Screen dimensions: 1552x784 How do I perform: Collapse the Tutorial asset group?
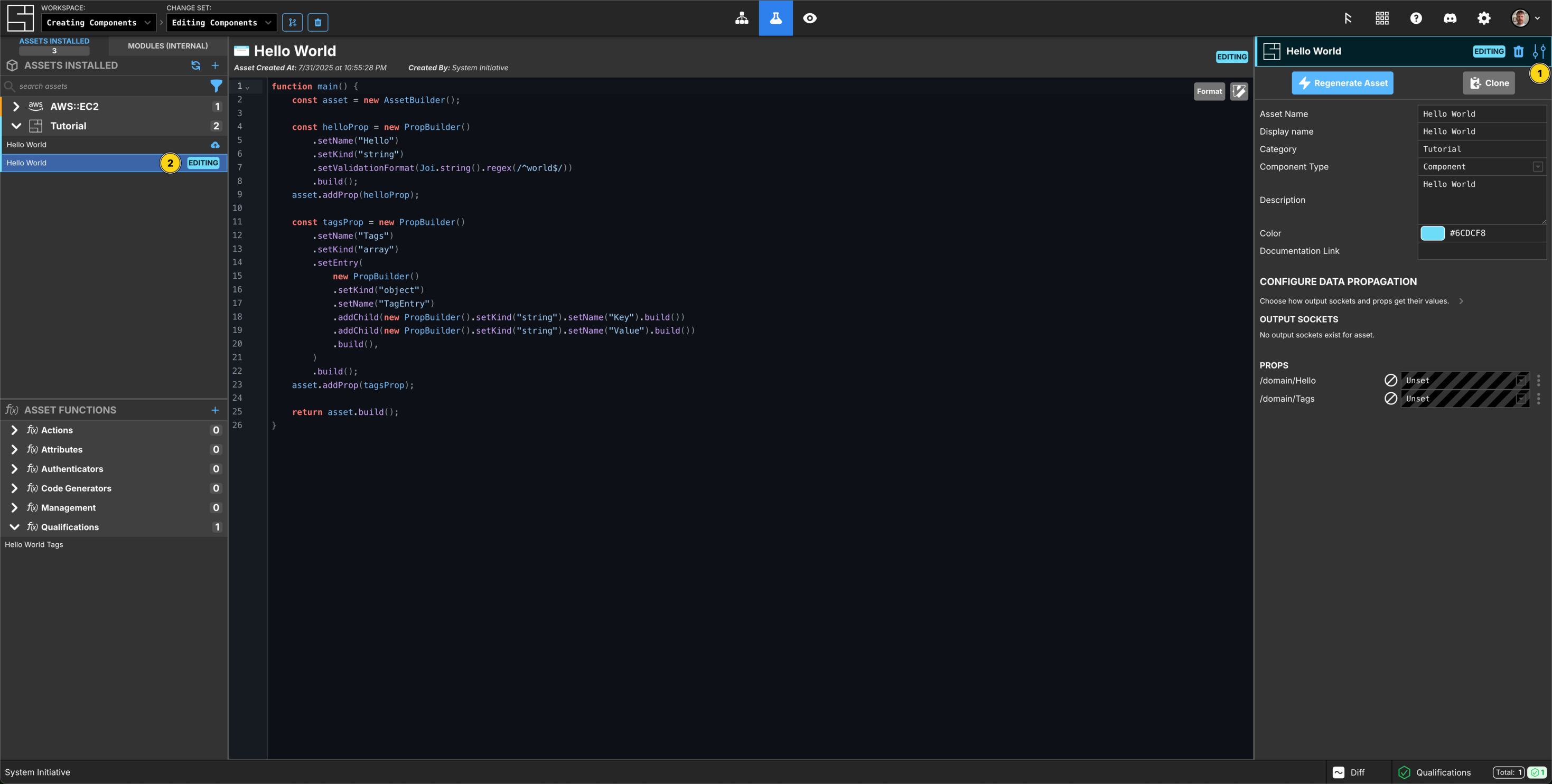[16, 126]
